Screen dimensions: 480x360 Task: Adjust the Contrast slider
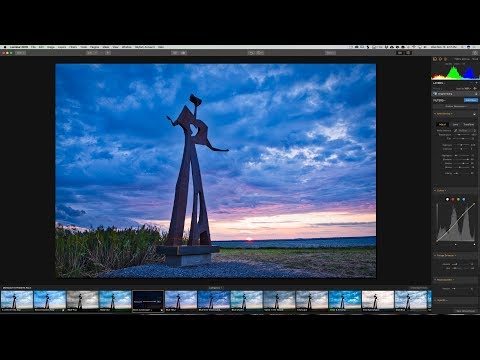coord(461,149)
